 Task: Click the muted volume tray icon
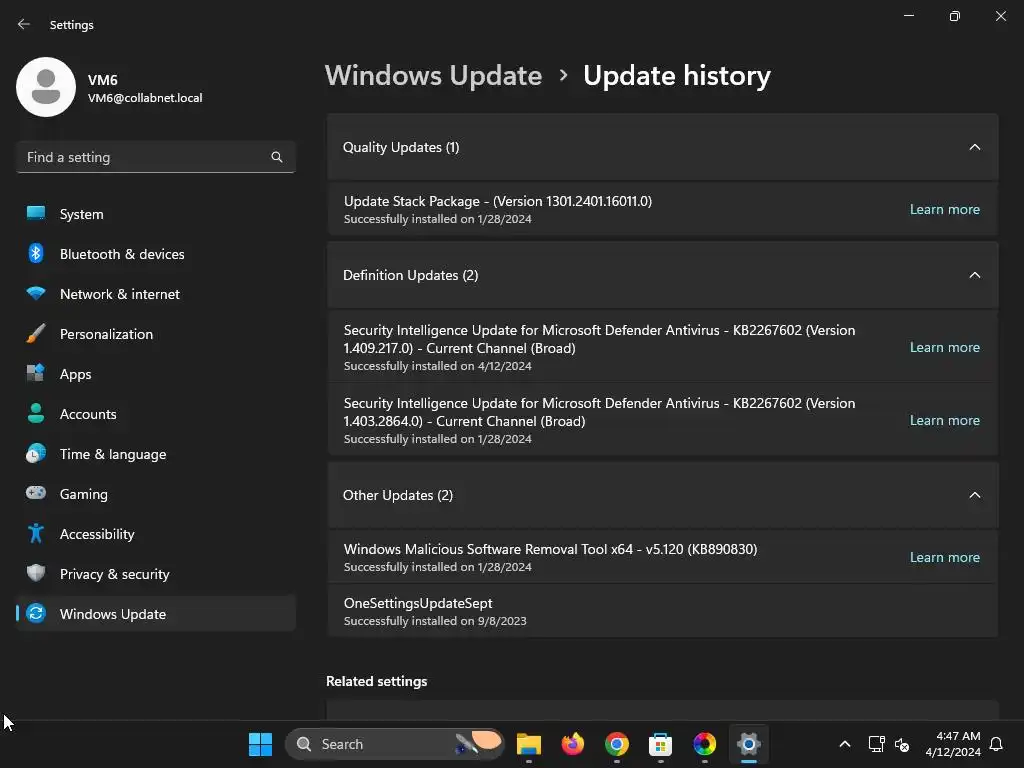point(902,744)
